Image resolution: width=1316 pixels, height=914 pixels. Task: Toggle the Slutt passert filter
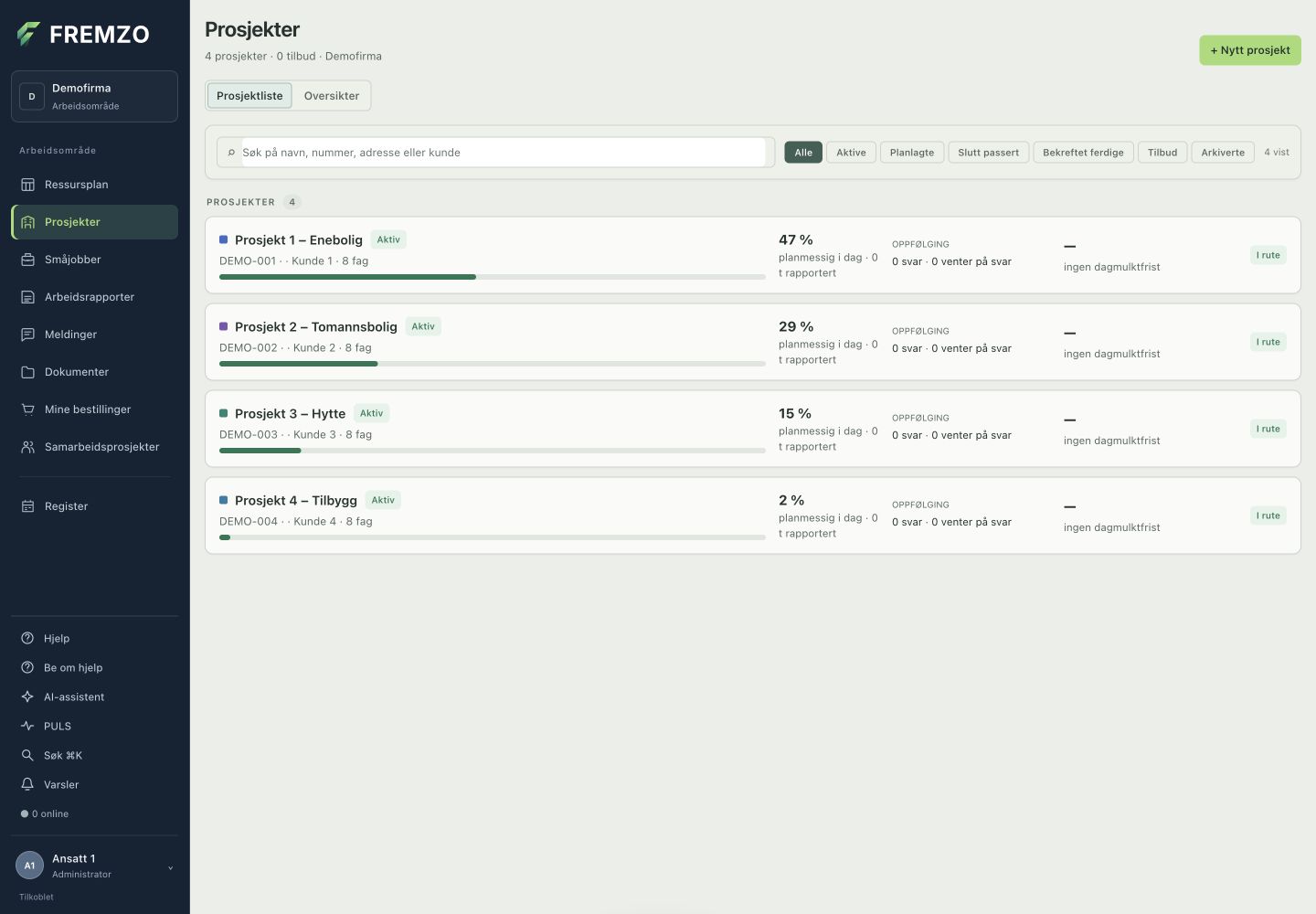pyautogui.click(x=988, y=153)
